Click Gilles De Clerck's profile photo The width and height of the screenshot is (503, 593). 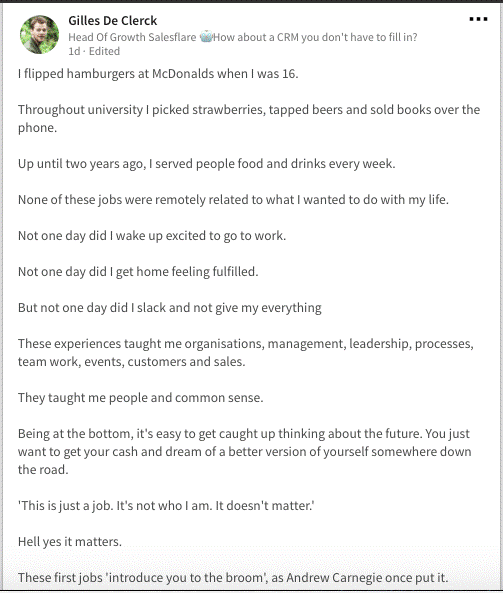[39, 34]
